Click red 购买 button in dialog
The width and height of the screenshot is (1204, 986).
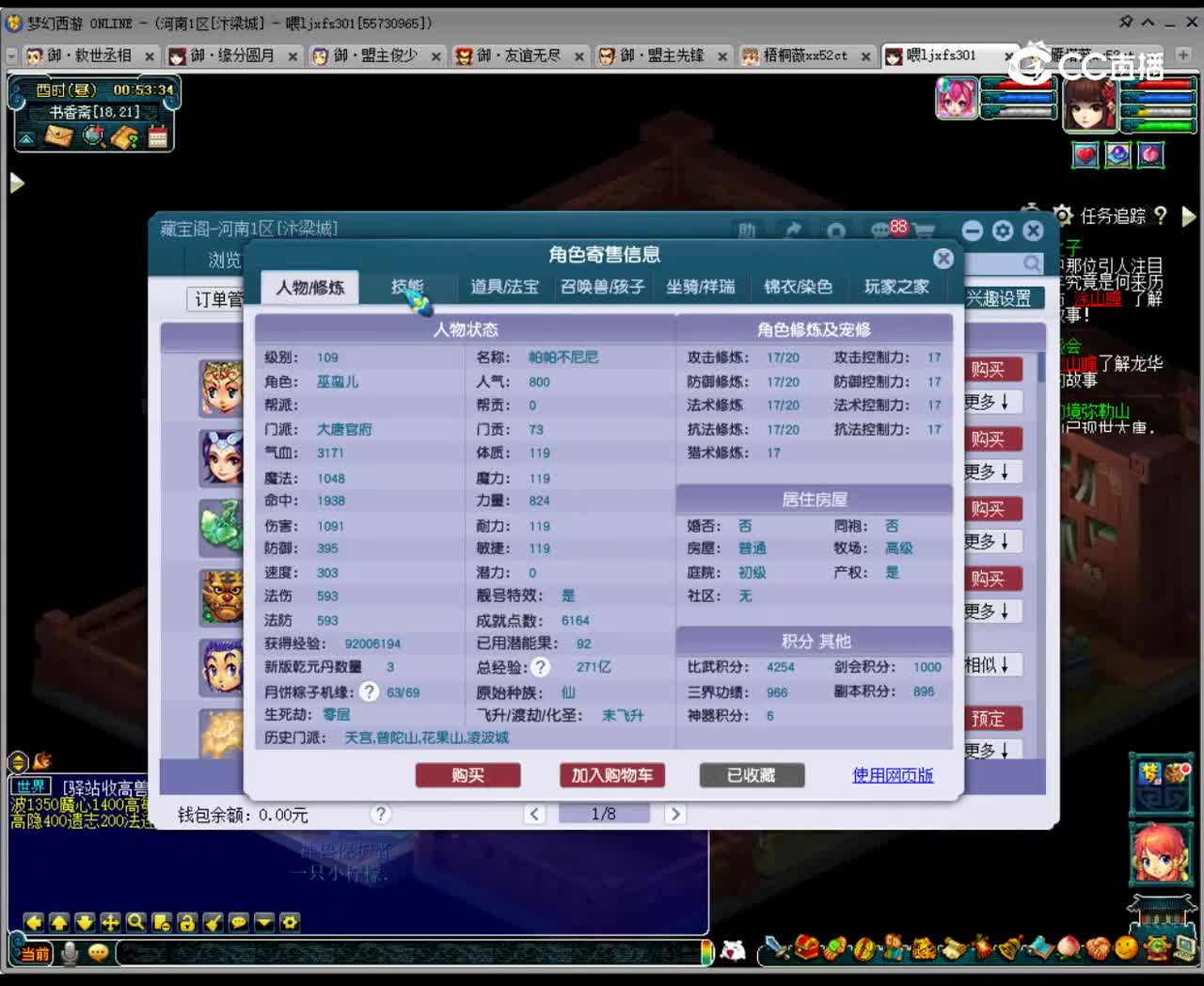click(467, 775)
